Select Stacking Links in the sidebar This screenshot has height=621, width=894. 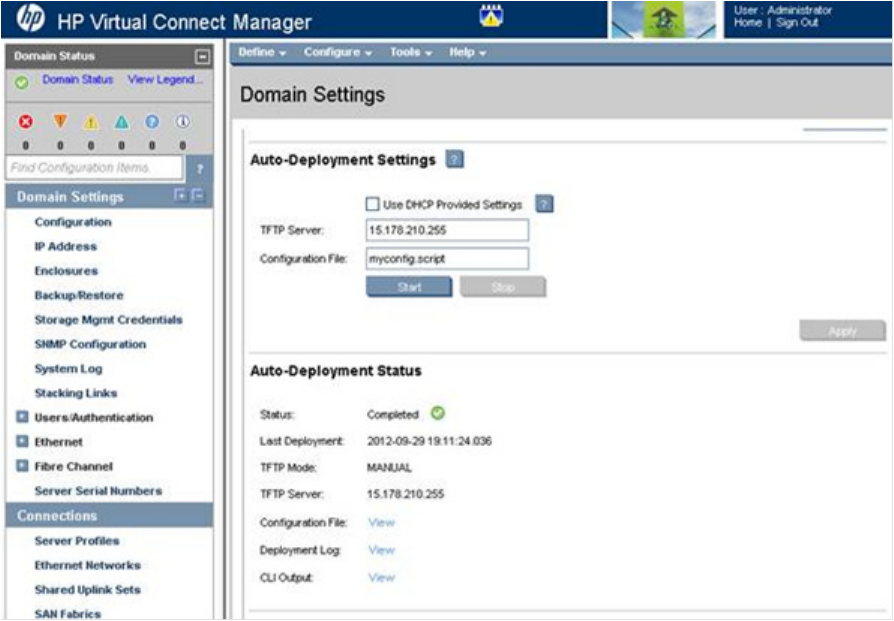[x=76, y=393]
